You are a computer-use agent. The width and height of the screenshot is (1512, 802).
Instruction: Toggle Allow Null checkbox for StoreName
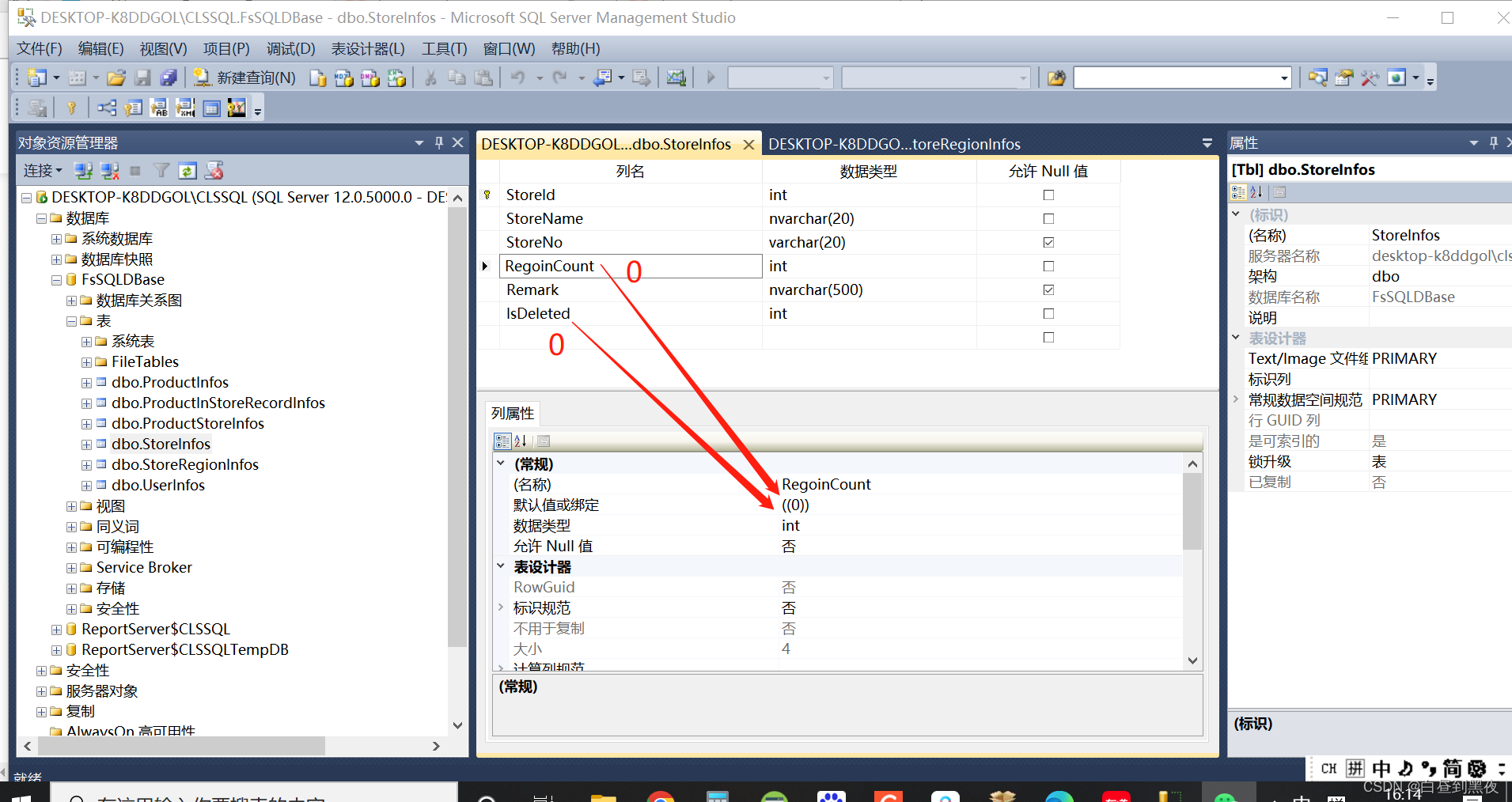[x=1048, y=218]
